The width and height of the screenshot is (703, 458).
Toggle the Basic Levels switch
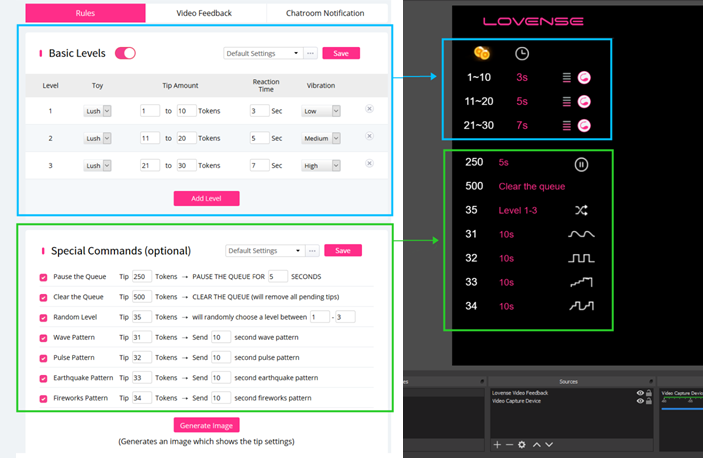click(125, 53)
